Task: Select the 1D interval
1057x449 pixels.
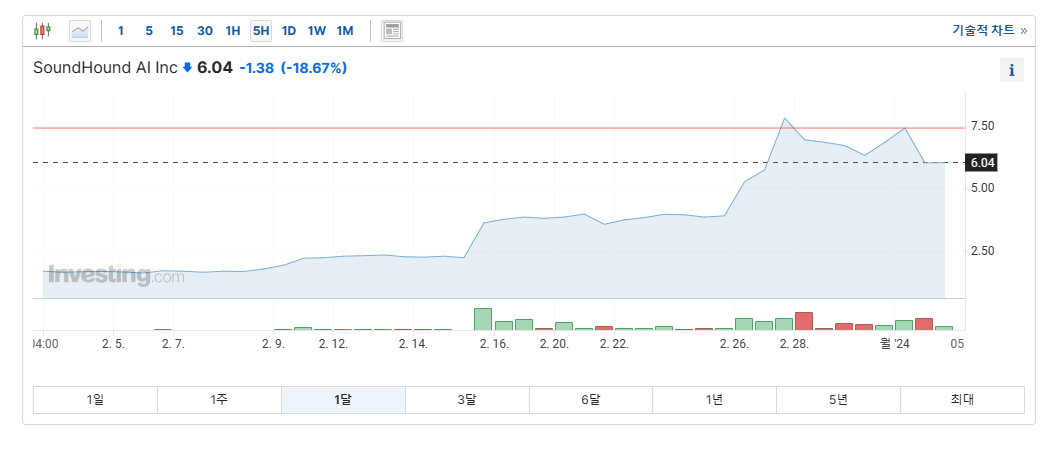Action: coord(289,31)
